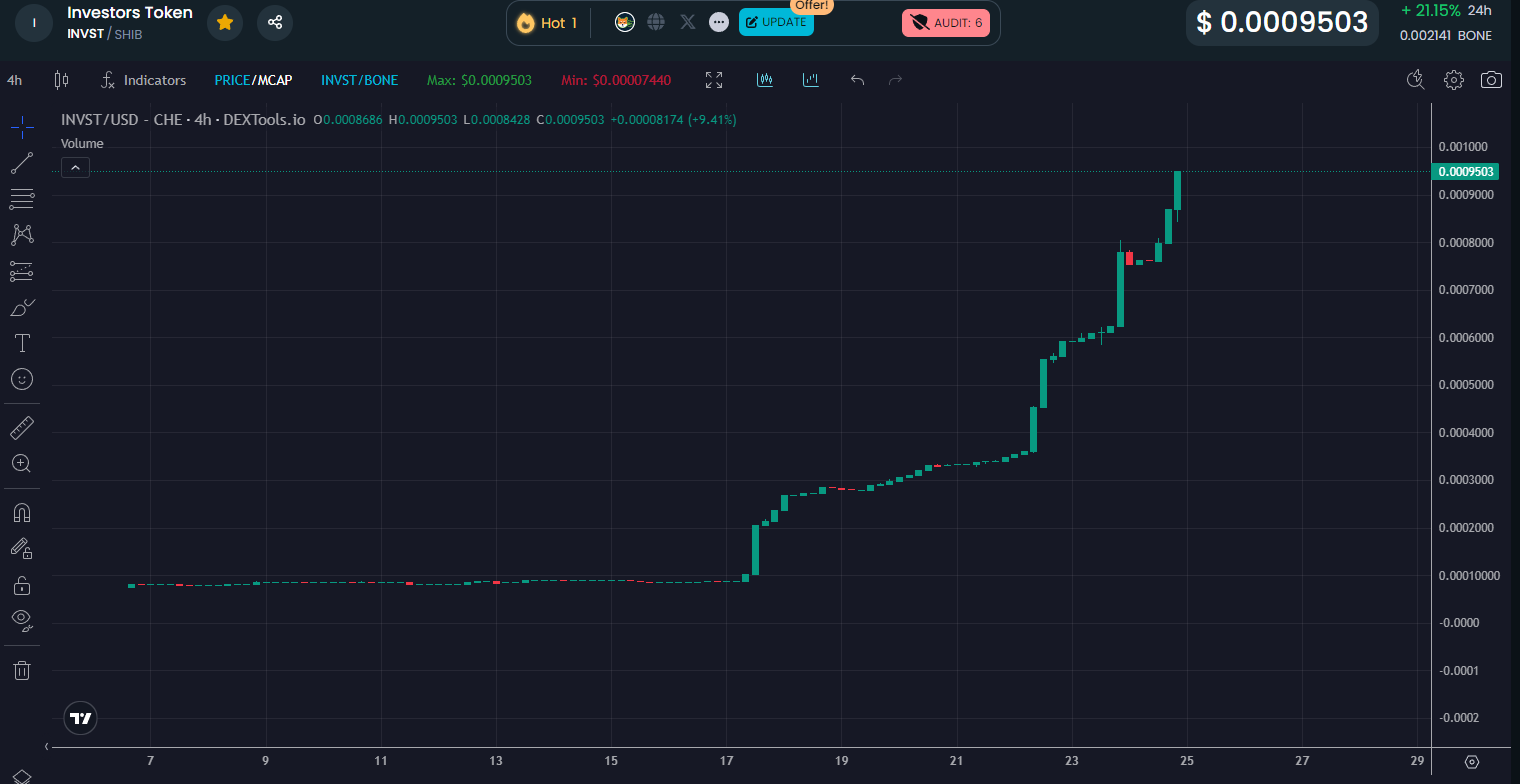Click the TradingView logo on chart

[x=80, y=718]
